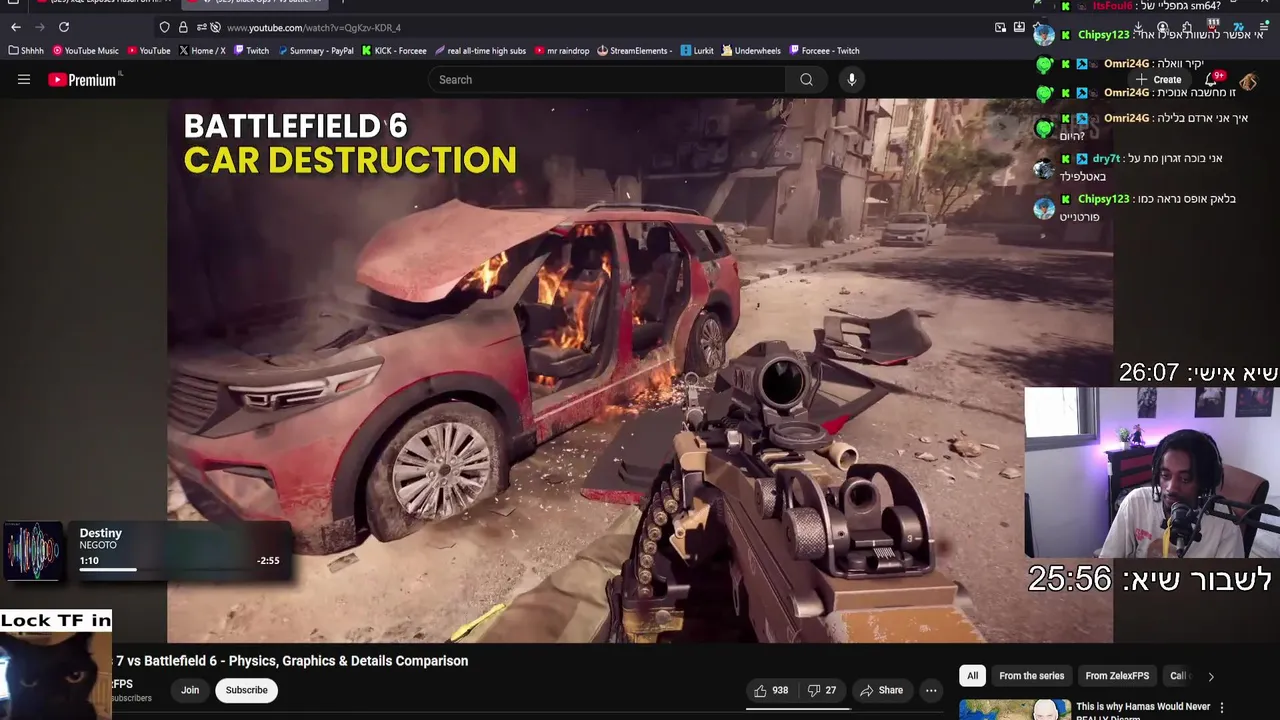Image resolution: width=1280 pixels, height=720 pixels.
Task: Go to YouTube Premium home logo
Action: click(x=85, y=80)
